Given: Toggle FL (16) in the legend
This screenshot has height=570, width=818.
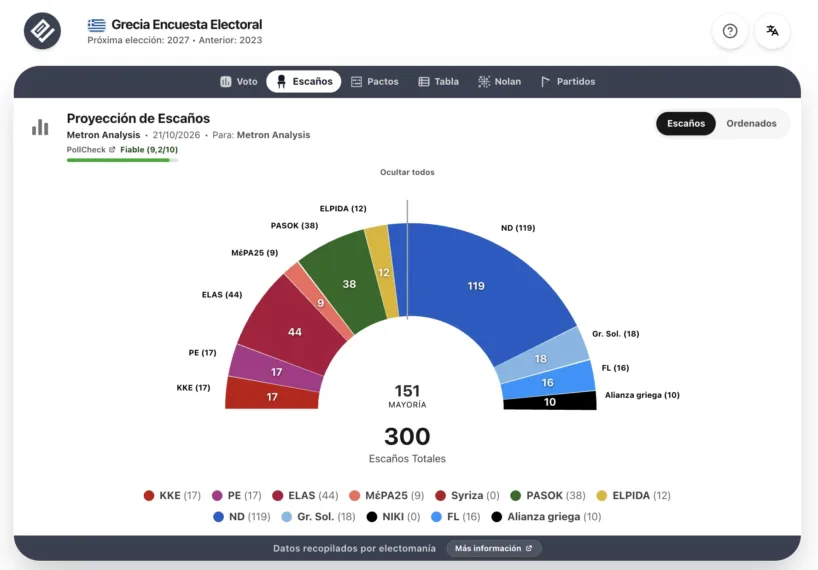Looking at the screenshot, I should pos(455,517).
